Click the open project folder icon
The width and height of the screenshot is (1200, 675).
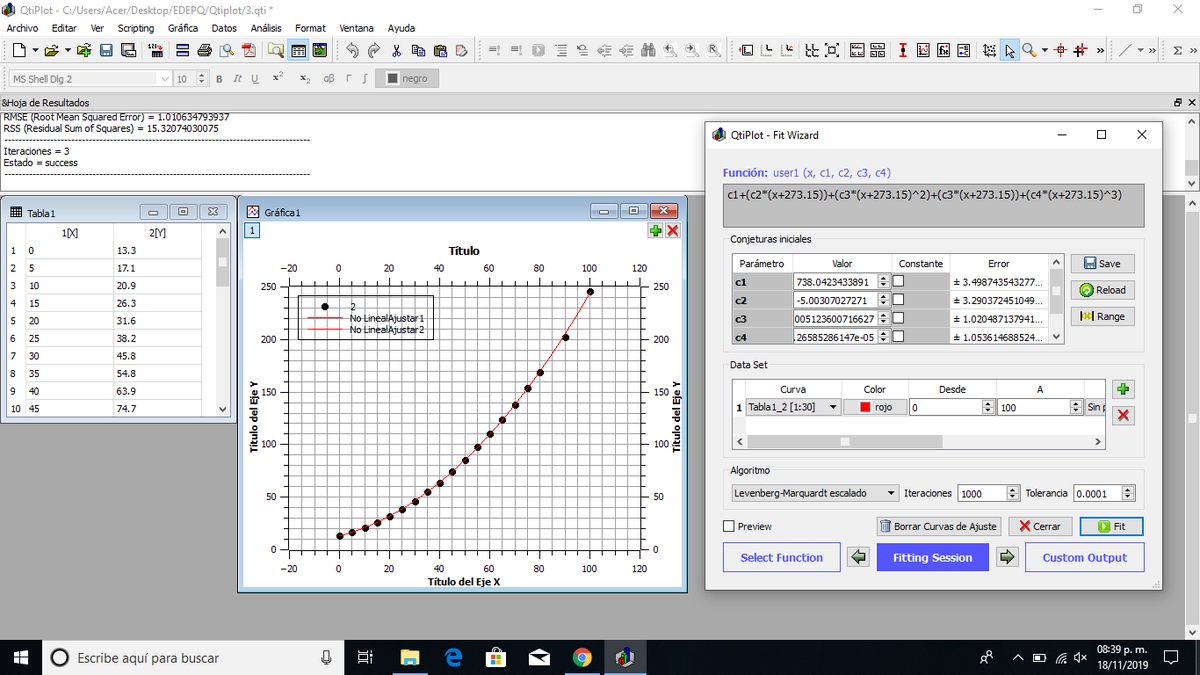[52, 50]
